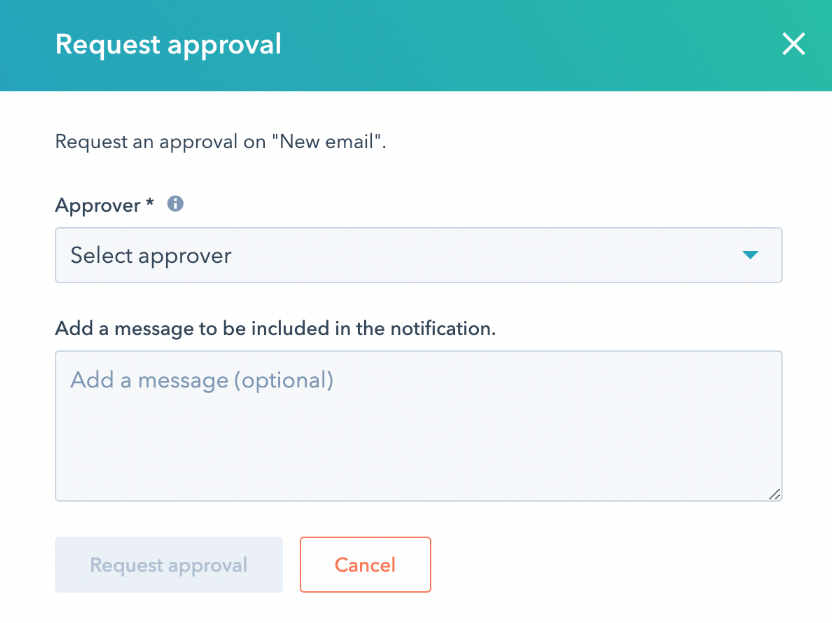
Task: Dismiss dialog with the white X icon
Action: click(x=794, y=44)
